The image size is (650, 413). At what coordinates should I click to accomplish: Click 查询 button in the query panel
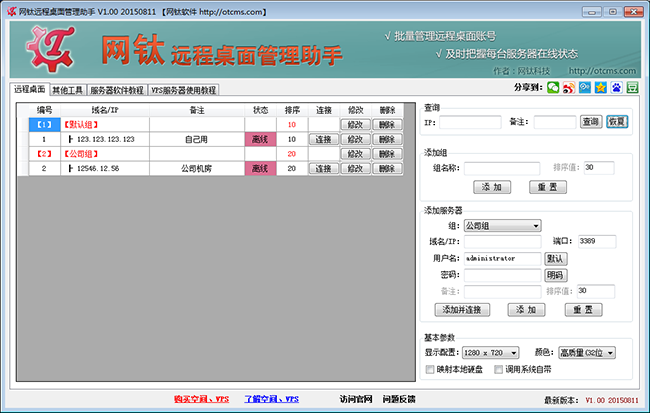point(591,121)
